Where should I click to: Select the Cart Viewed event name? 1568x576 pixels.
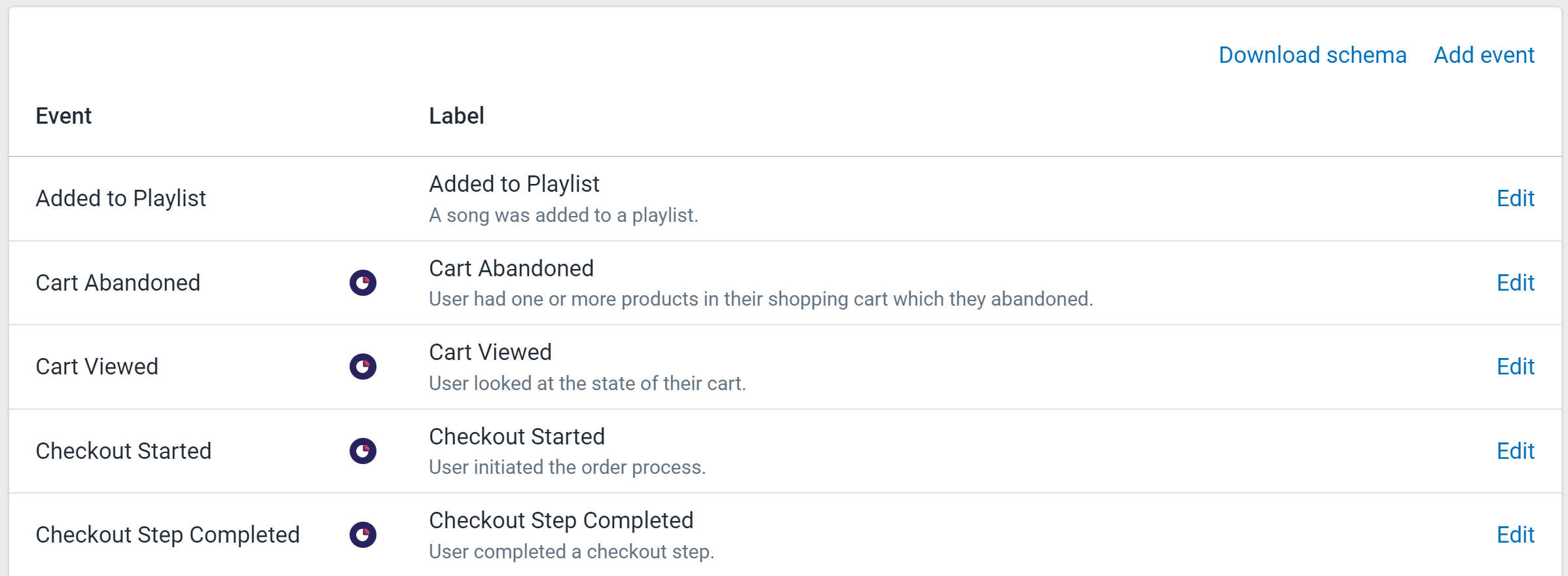(97, 367)
